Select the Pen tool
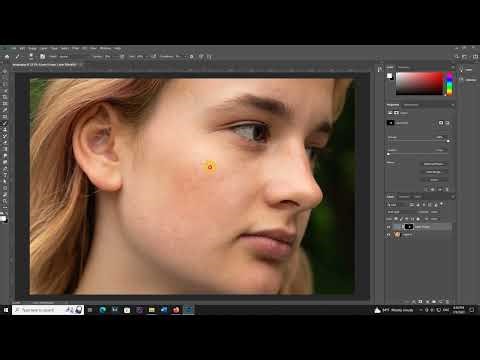Screen dimensions: 480x360 (5, 168)
